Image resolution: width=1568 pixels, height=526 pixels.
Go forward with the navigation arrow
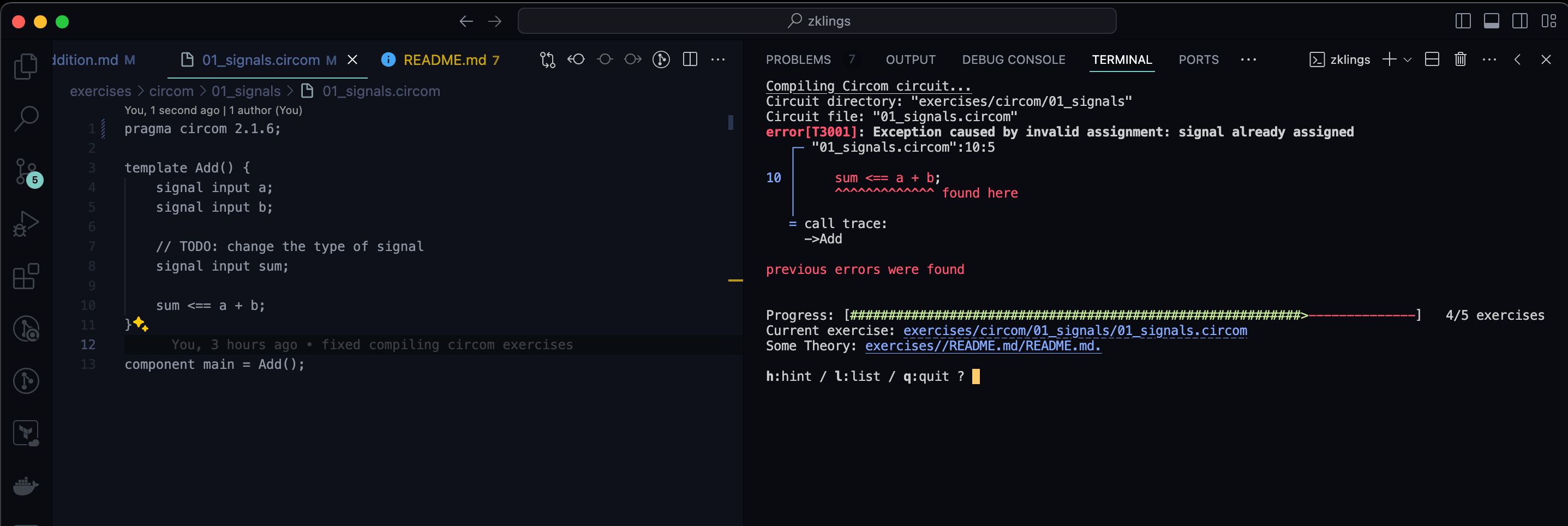click(495, 21)
